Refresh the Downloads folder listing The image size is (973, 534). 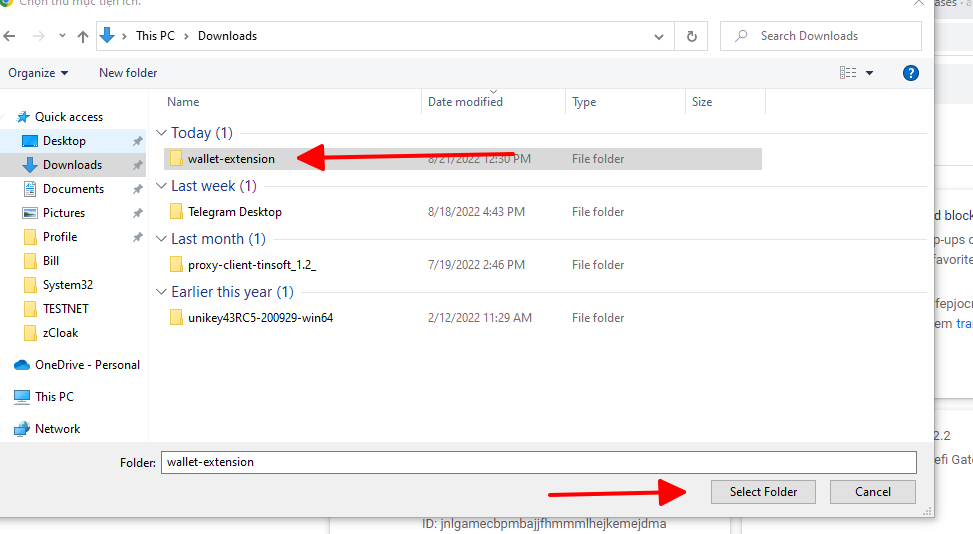coord(691,36)
